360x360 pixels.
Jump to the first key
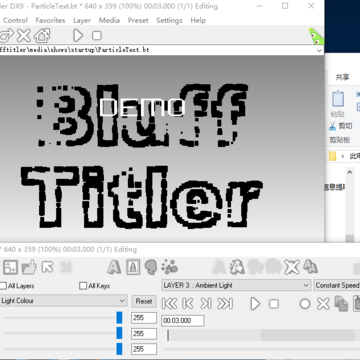170,304
